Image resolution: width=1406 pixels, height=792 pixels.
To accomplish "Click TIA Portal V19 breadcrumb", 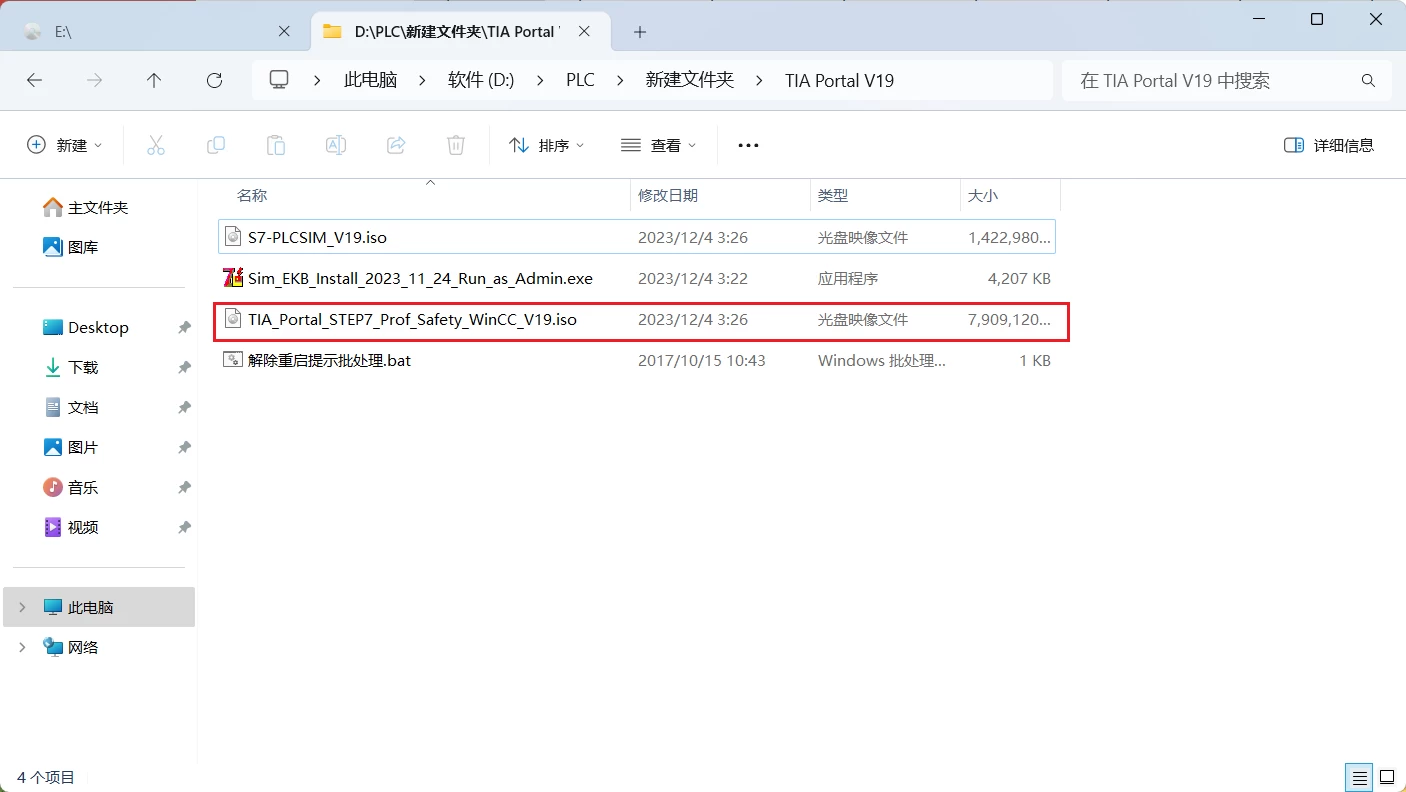I will 839,81.
